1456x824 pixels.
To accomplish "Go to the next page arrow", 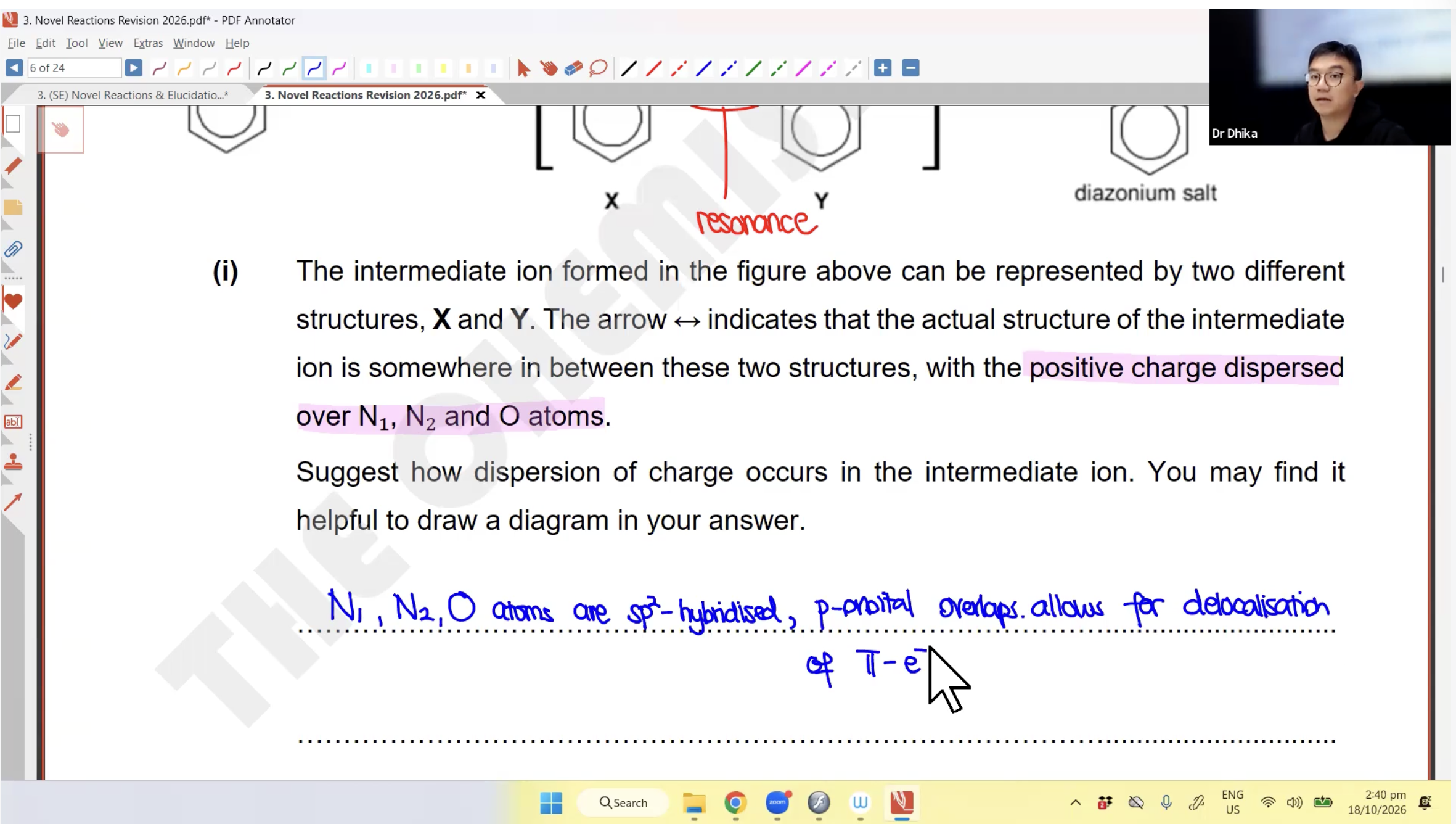I will click(x=133, y=68).
